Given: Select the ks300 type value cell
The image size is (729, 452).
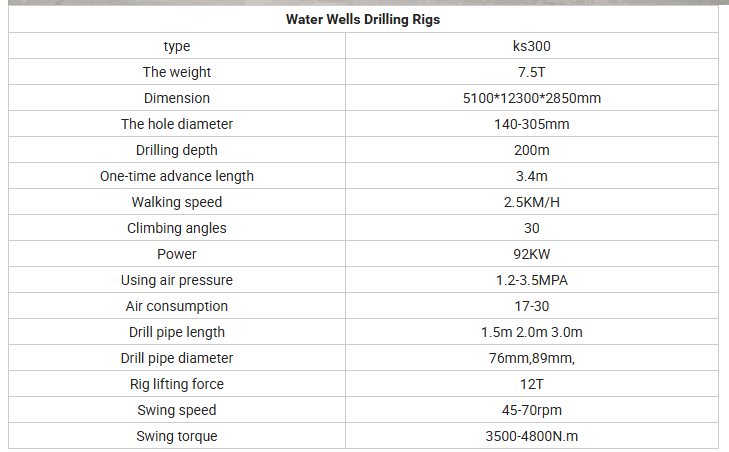Looking at the screenshot, I should tap(531, 46).
